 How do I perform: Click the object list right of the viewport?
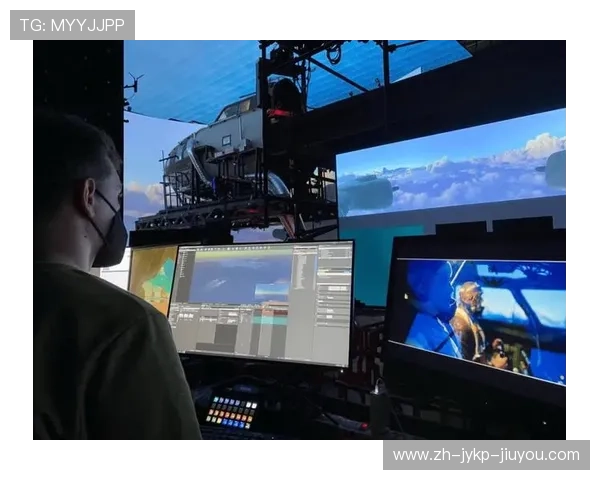(x=304, y=275)
